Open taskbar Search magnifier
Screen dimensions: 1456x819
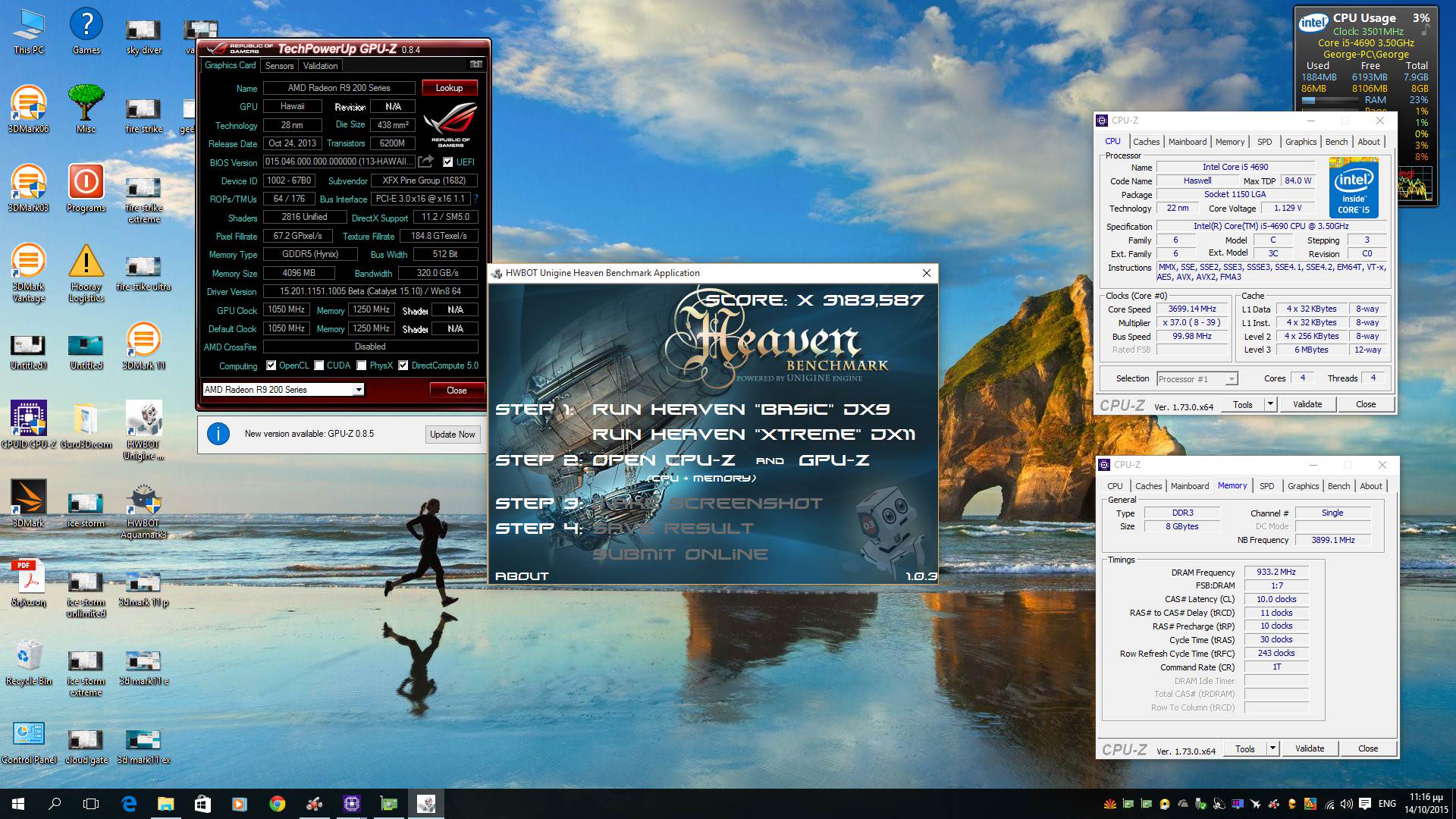(55, 804)
